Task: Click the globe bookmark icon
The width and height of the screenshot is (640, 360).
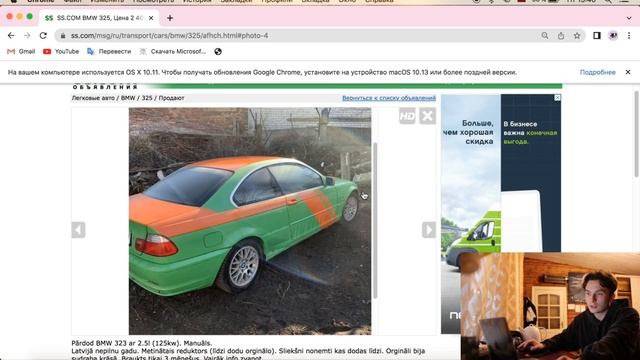Action: [x=218, y=51]
